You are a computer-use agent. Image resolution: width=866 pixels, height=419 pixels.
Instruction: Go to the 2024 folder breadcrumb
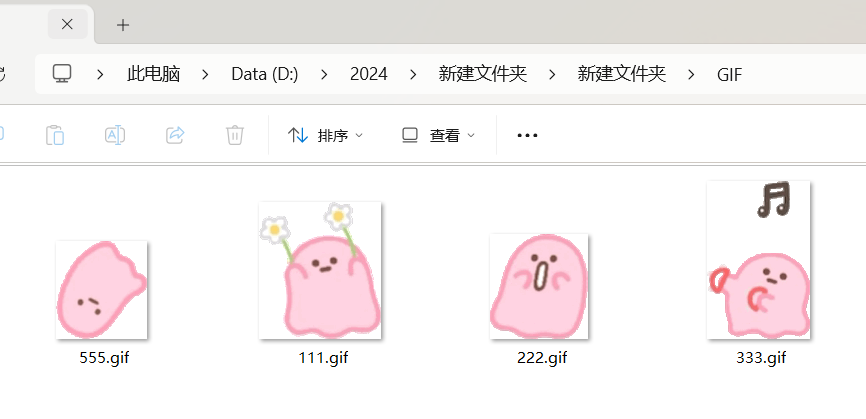369,74
